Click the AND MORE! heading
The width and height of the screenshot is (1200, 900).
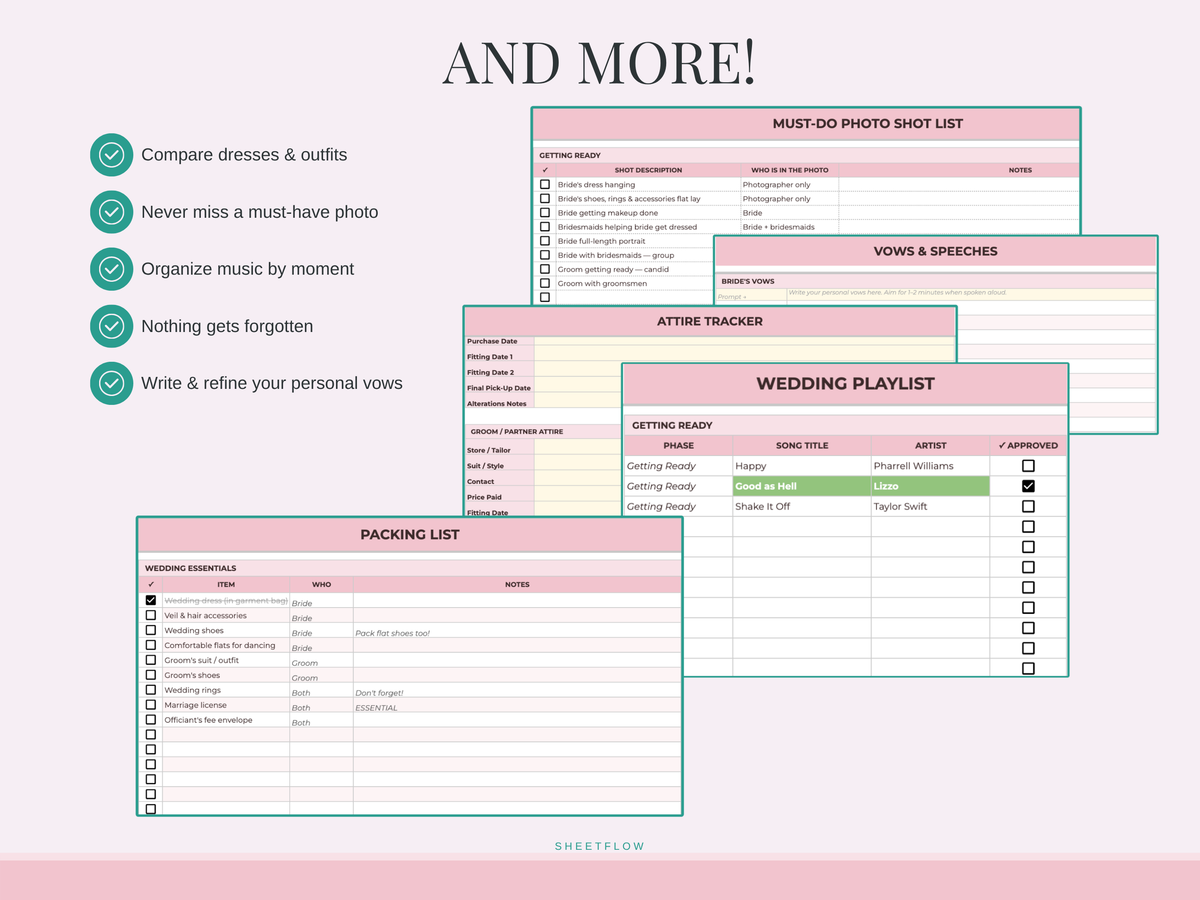(x=599, y=62)
